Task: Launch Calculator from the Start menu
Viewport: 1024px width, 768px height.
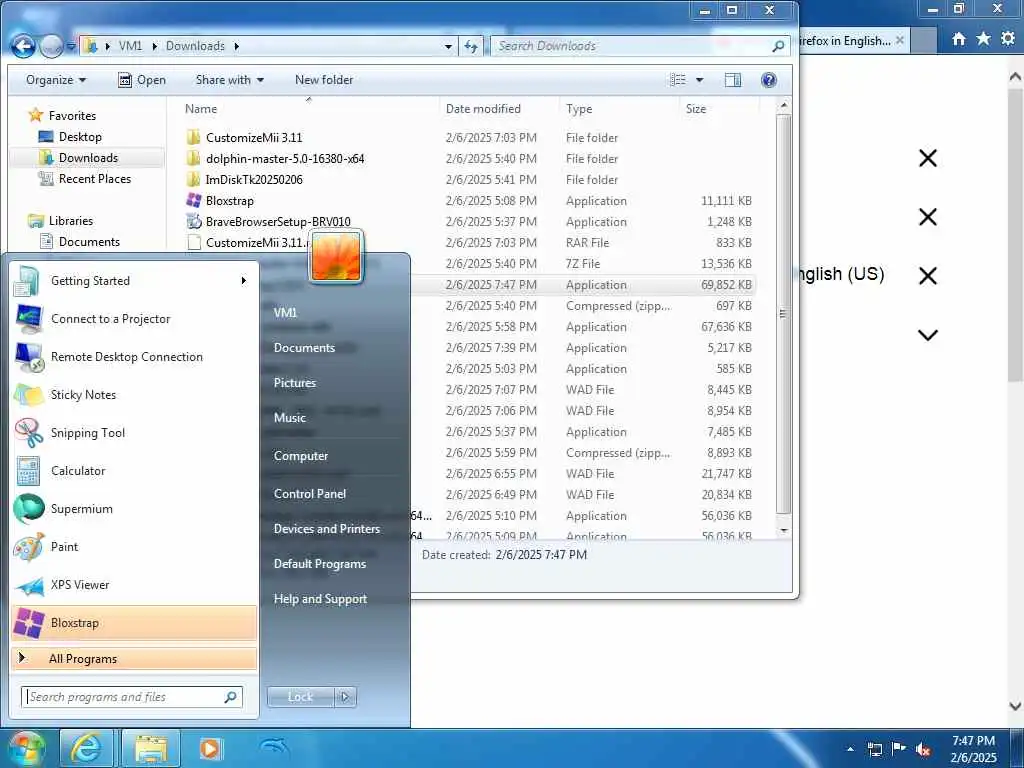Action: coord(134,471)
